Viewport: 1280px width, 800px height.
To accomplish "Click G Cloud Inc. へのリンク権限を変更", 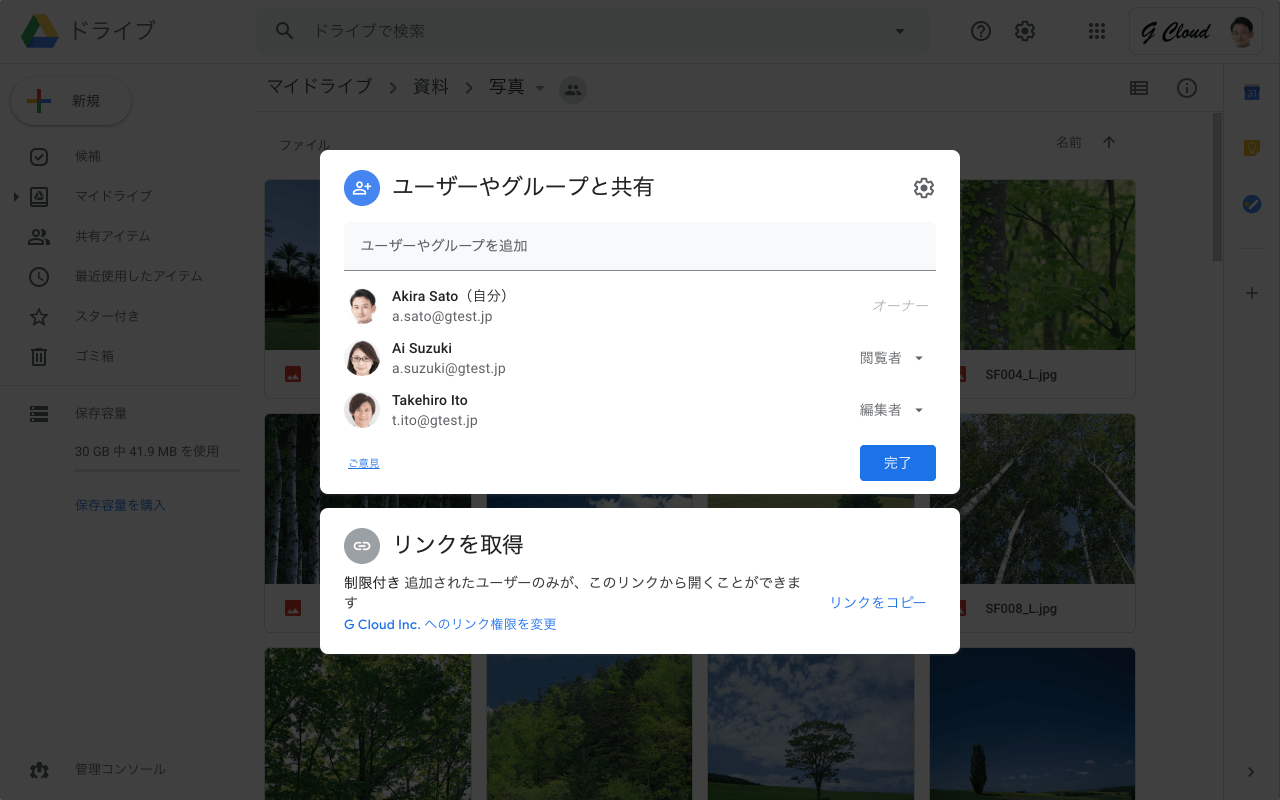I will click(x=450, y=624).
